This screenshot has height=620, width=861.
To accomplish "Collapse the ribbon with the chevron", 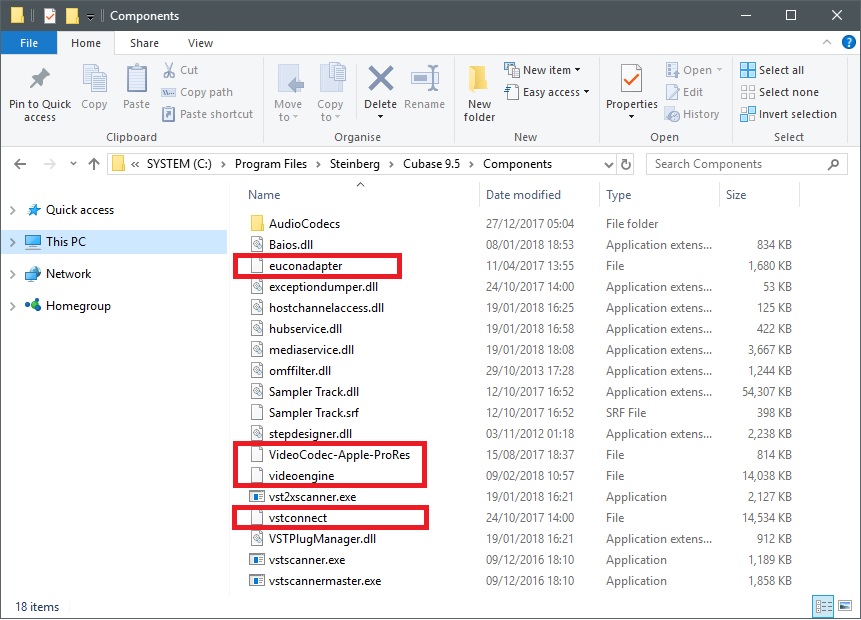I will point(827,42).
